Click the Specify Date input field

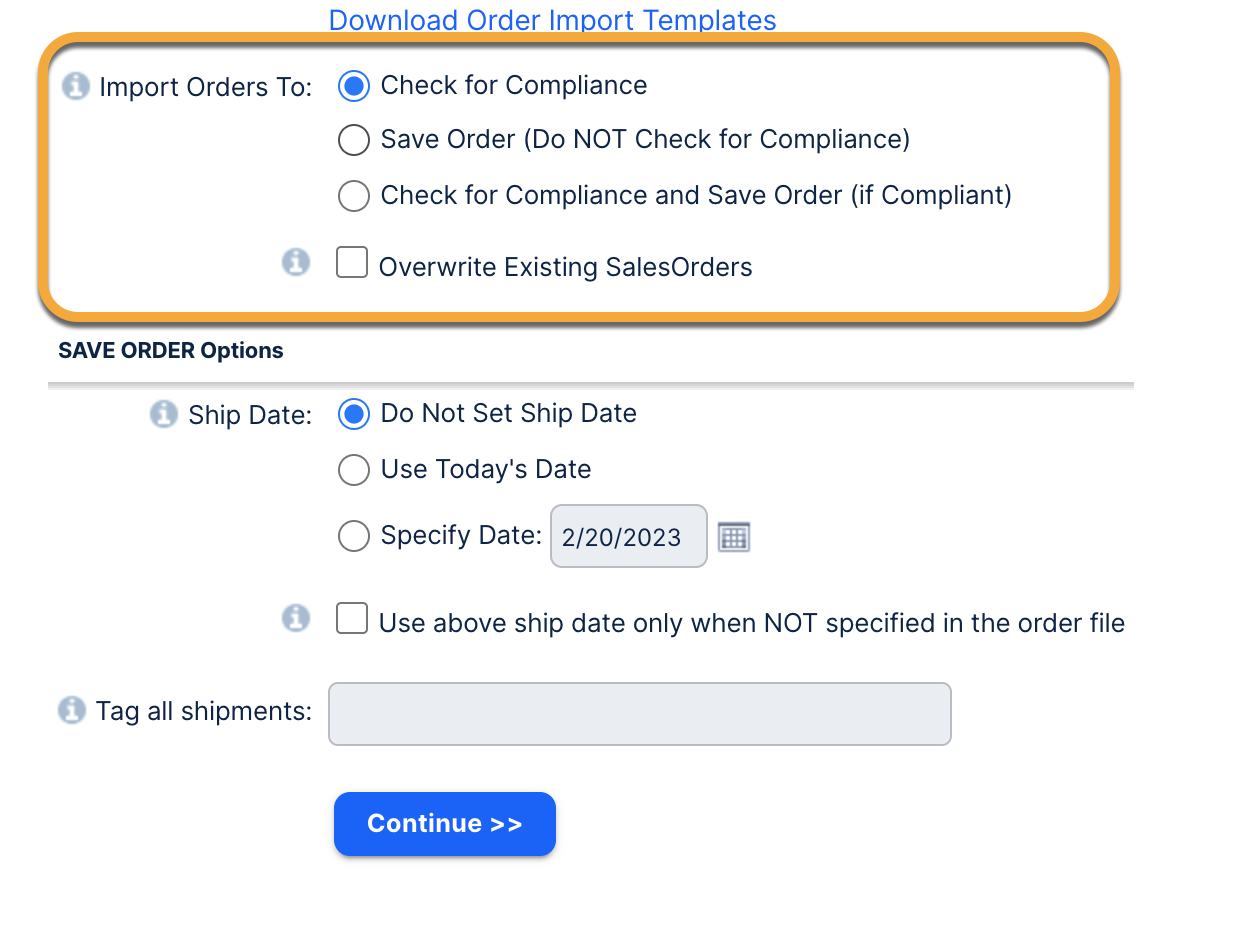tap(628, 537)
